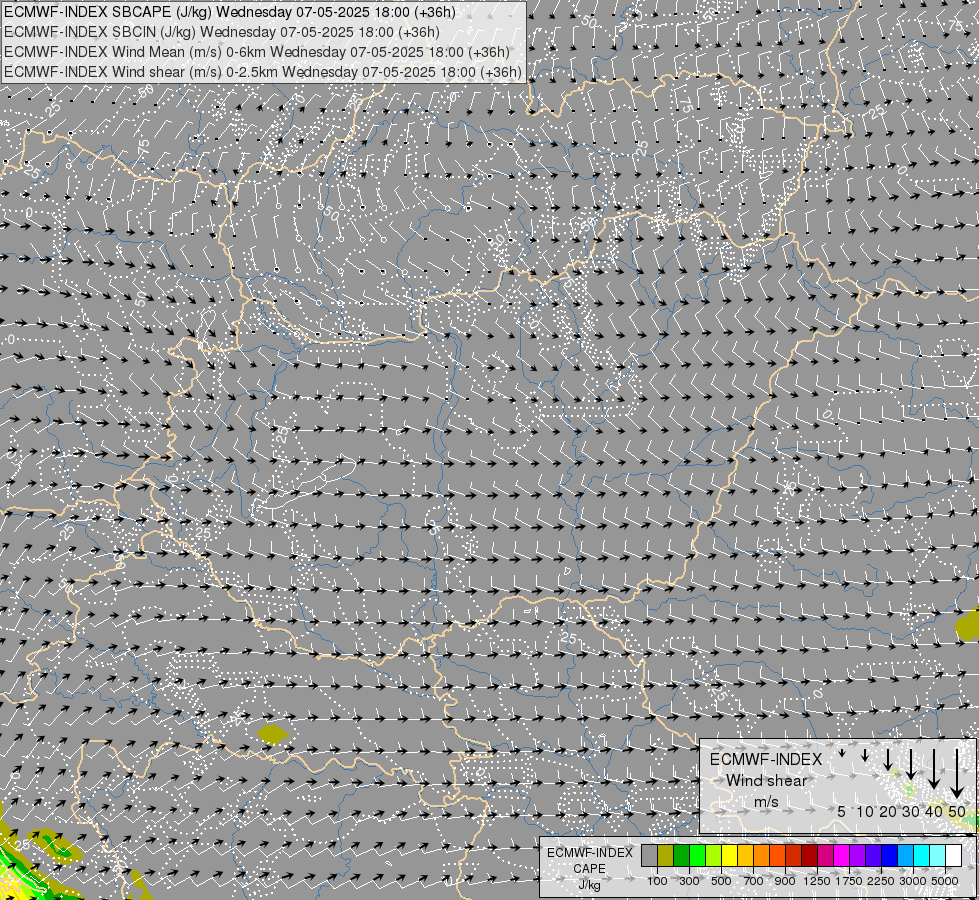The image size is (979, 900).
Task: Click the 900 value on the CAPE scale
Action: [785, 881]
